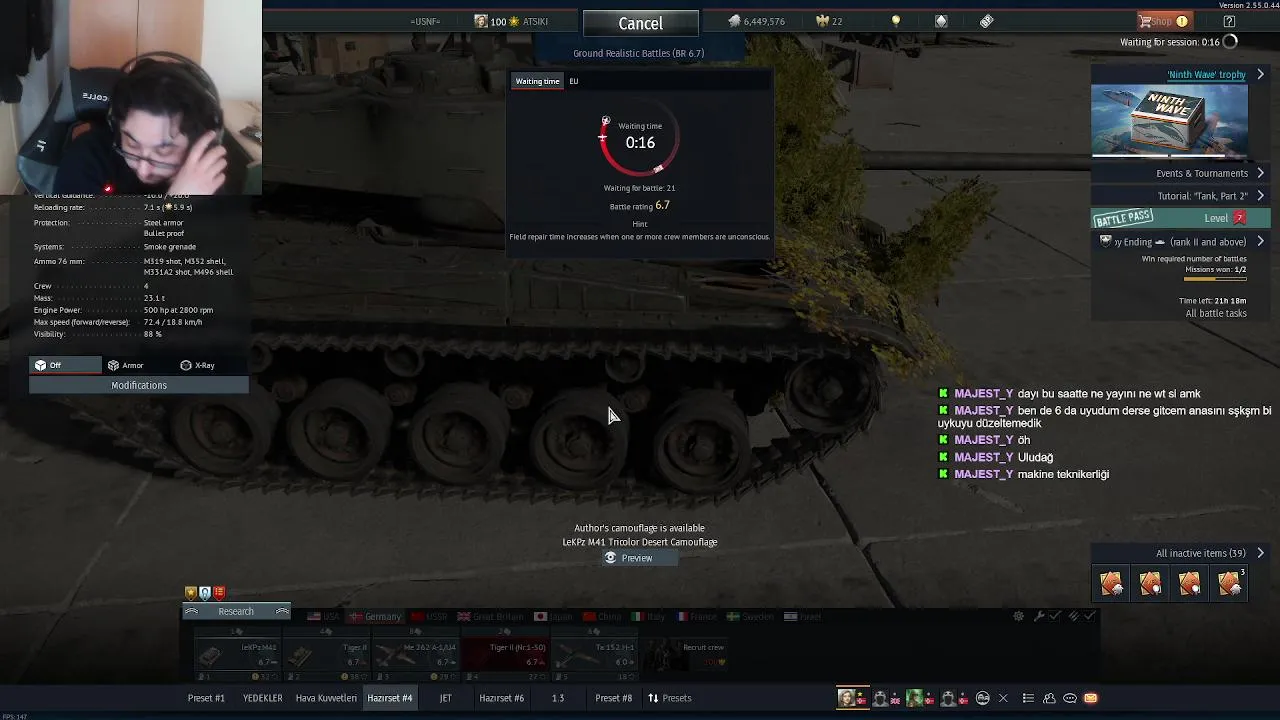
Task: Open the help question mark icon
Action: click(1229, 21)
